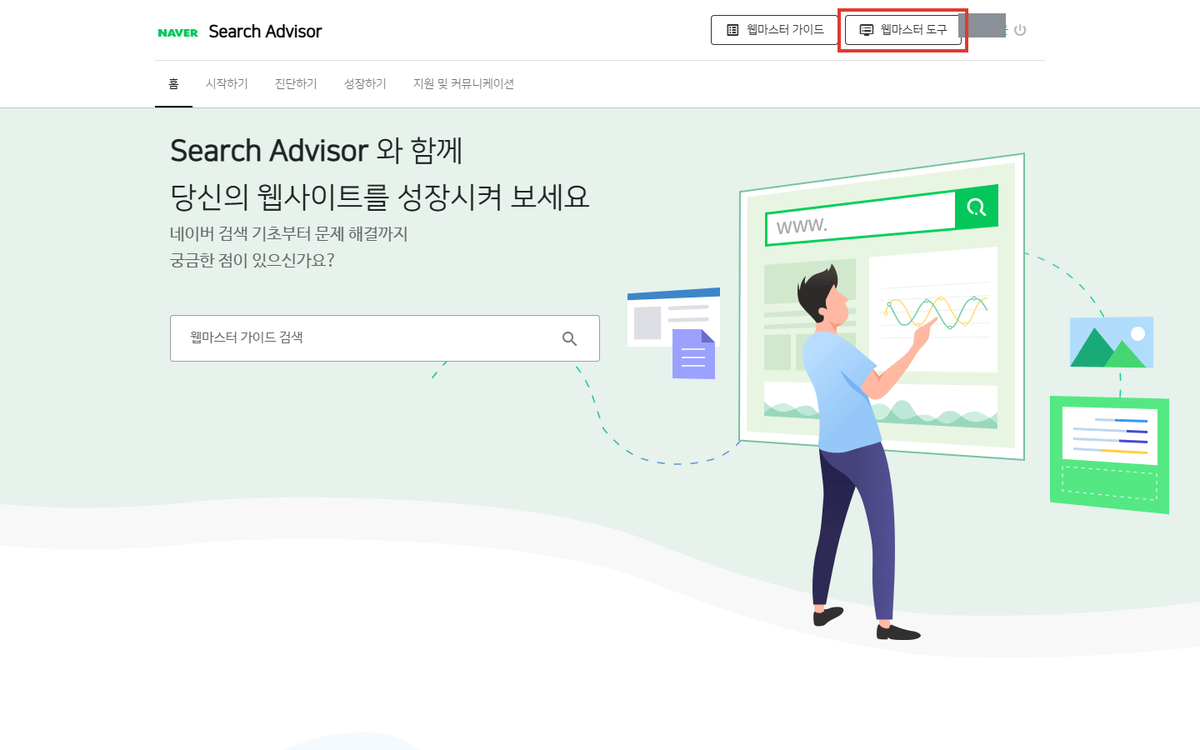Open the 지원 및 커뮤니케이션 tab
Viewport: 1200px width, 750px height.
click(x=464, y=84)
